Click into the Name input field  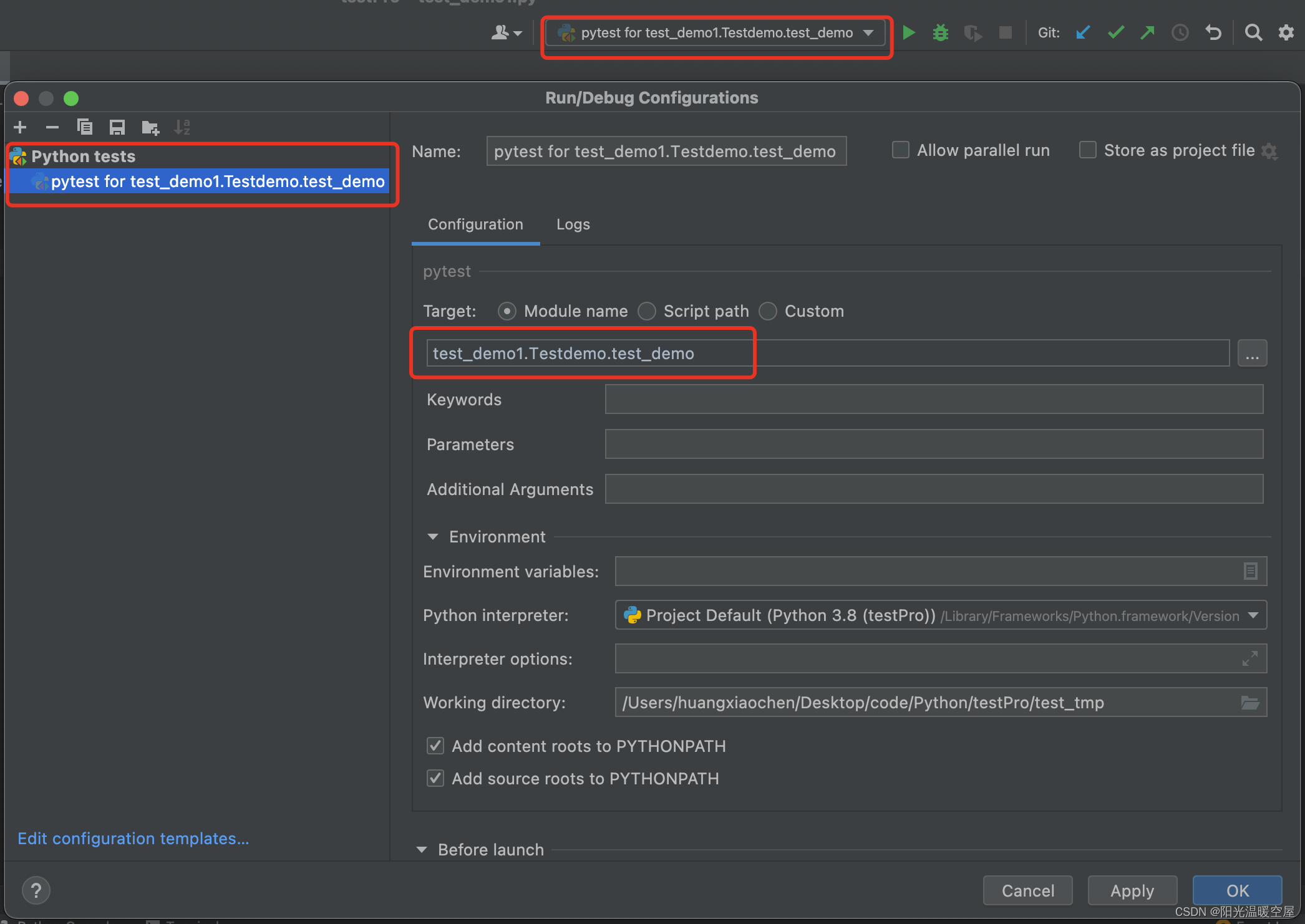666,151
